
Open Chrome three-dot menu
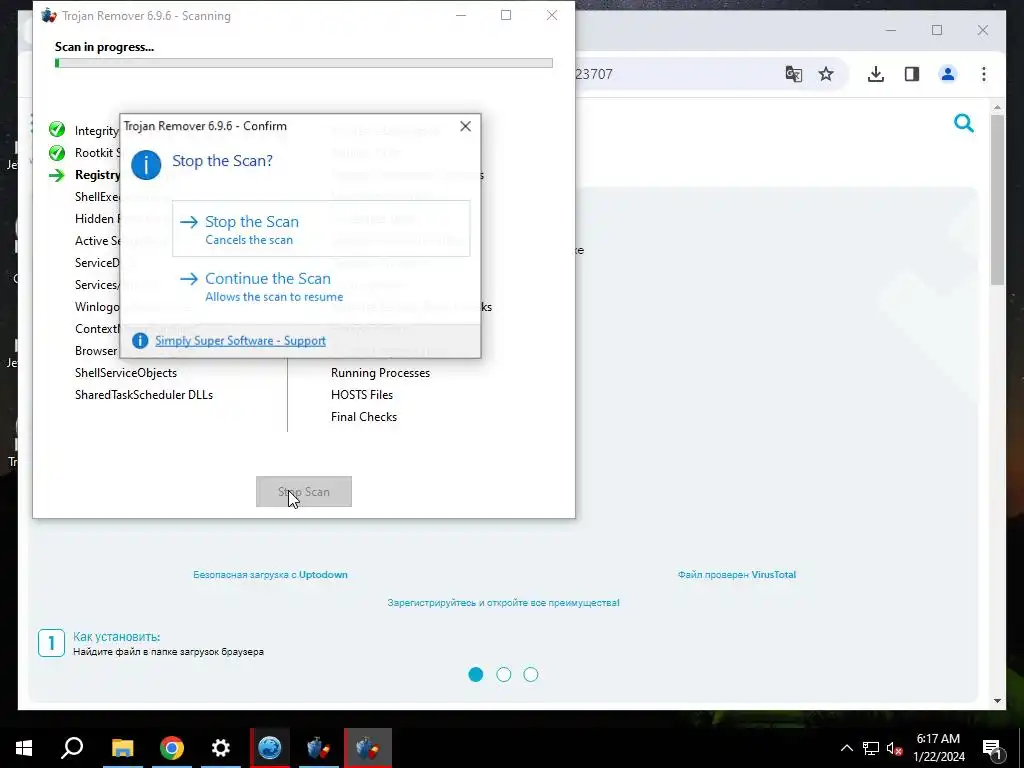(984, 74)
